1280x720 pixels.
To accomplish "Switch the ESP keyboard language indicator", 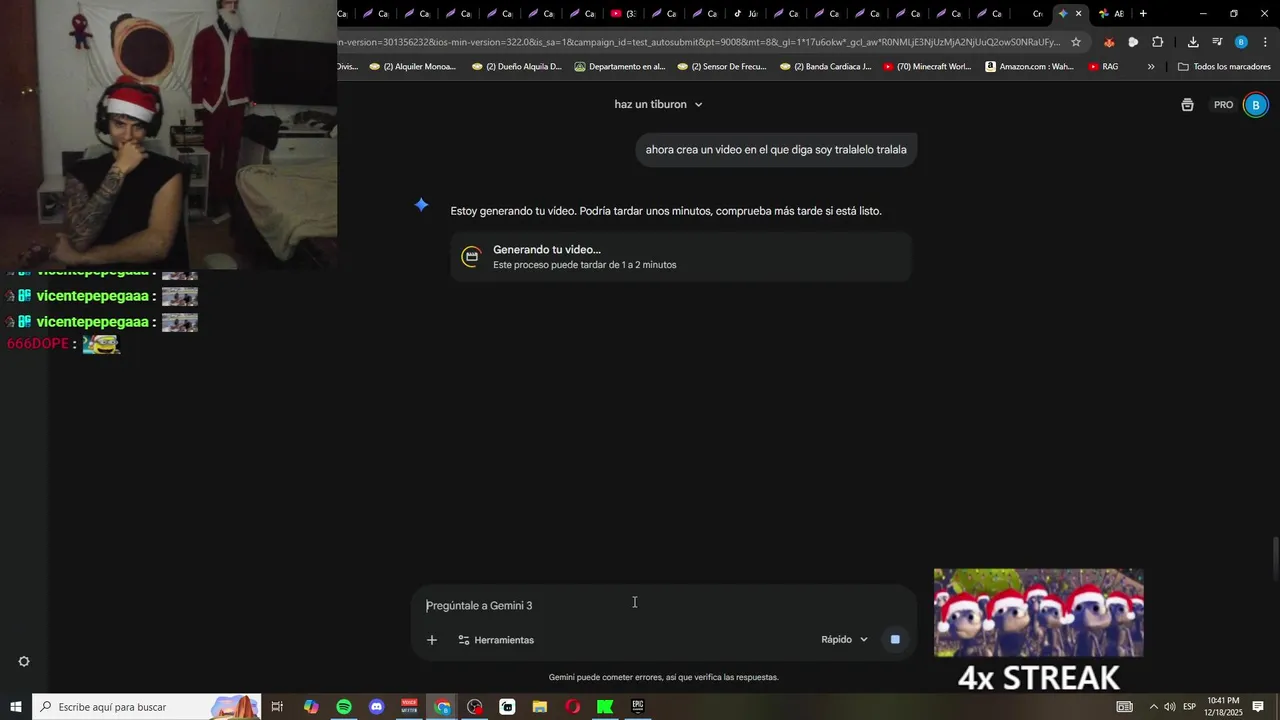I will pos(1190,707).
